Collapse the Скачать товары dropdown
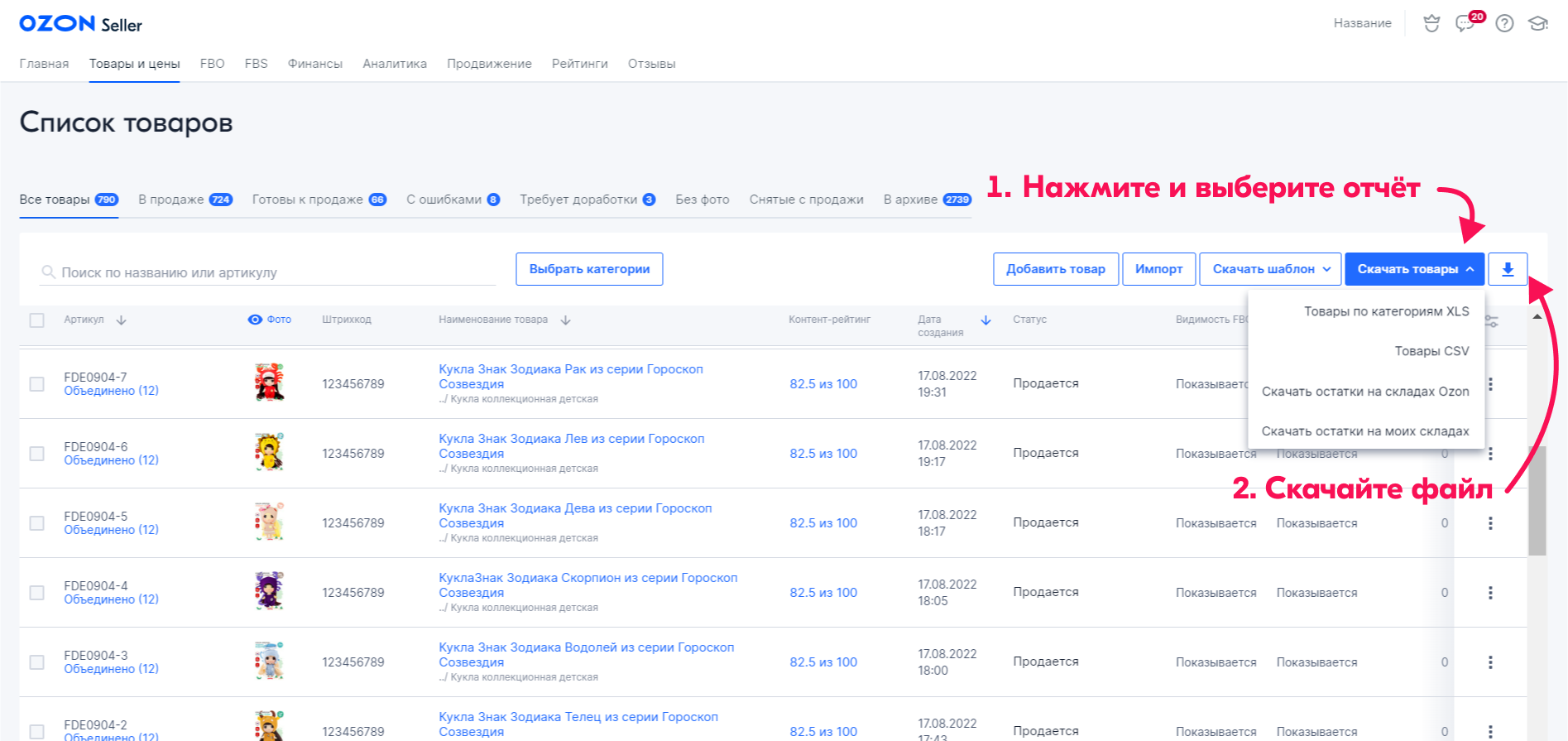 click(1415, 269)
